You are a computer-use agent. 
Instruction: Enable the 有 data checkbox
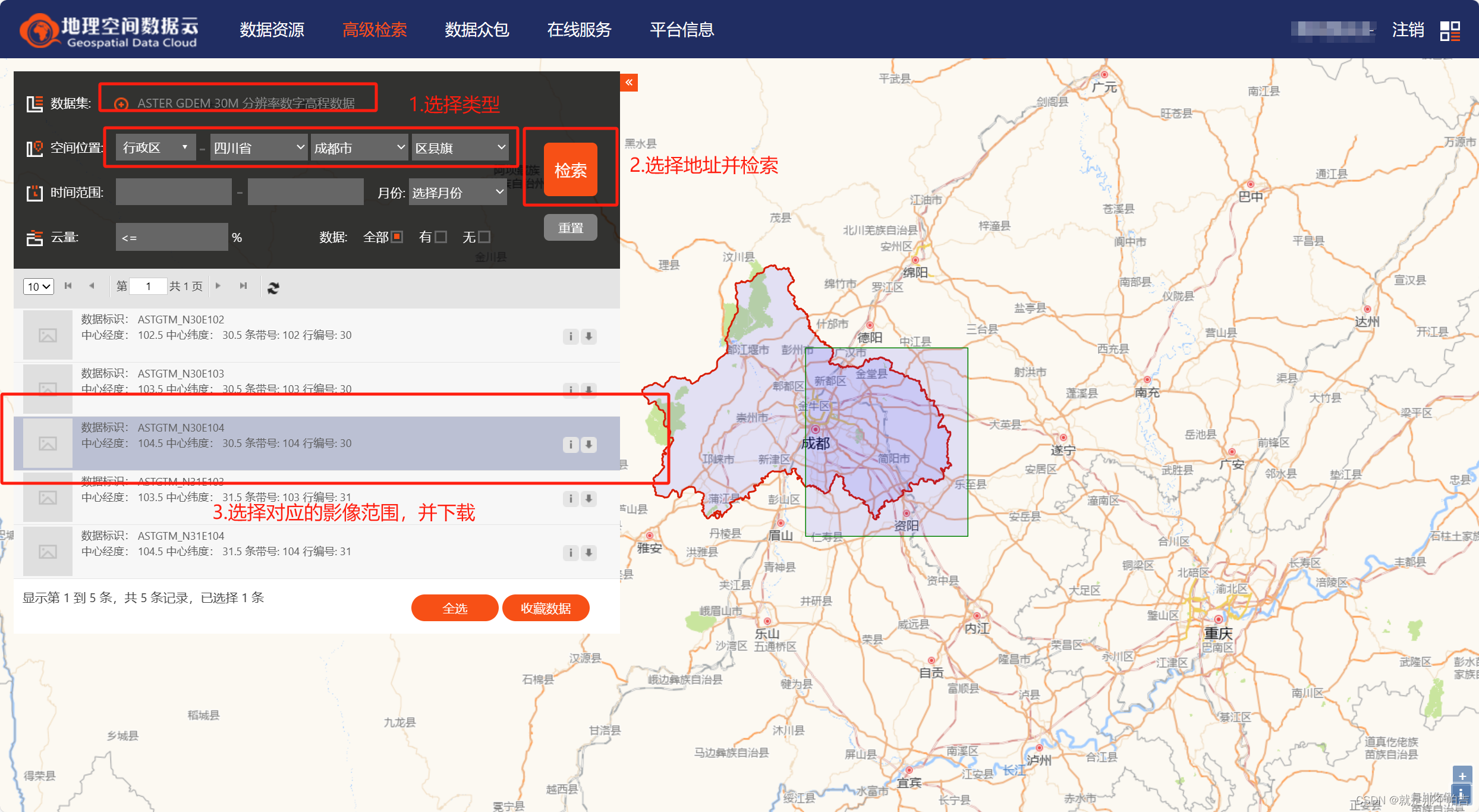tap(440, 237)
